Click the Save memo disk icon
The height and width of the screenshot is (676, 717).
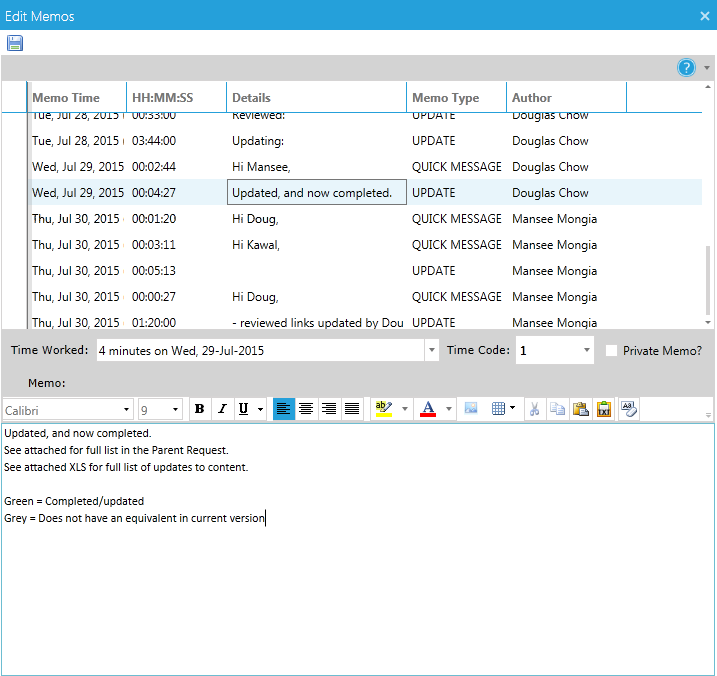click(x=15, y=43)
